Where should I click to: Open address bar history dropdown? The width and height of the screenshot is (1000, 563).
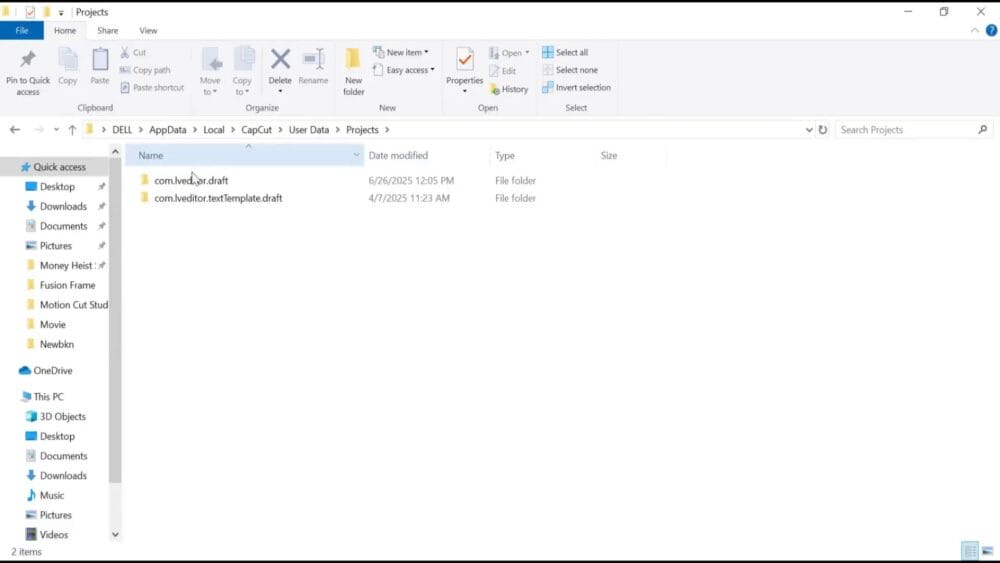coord(809,130)
